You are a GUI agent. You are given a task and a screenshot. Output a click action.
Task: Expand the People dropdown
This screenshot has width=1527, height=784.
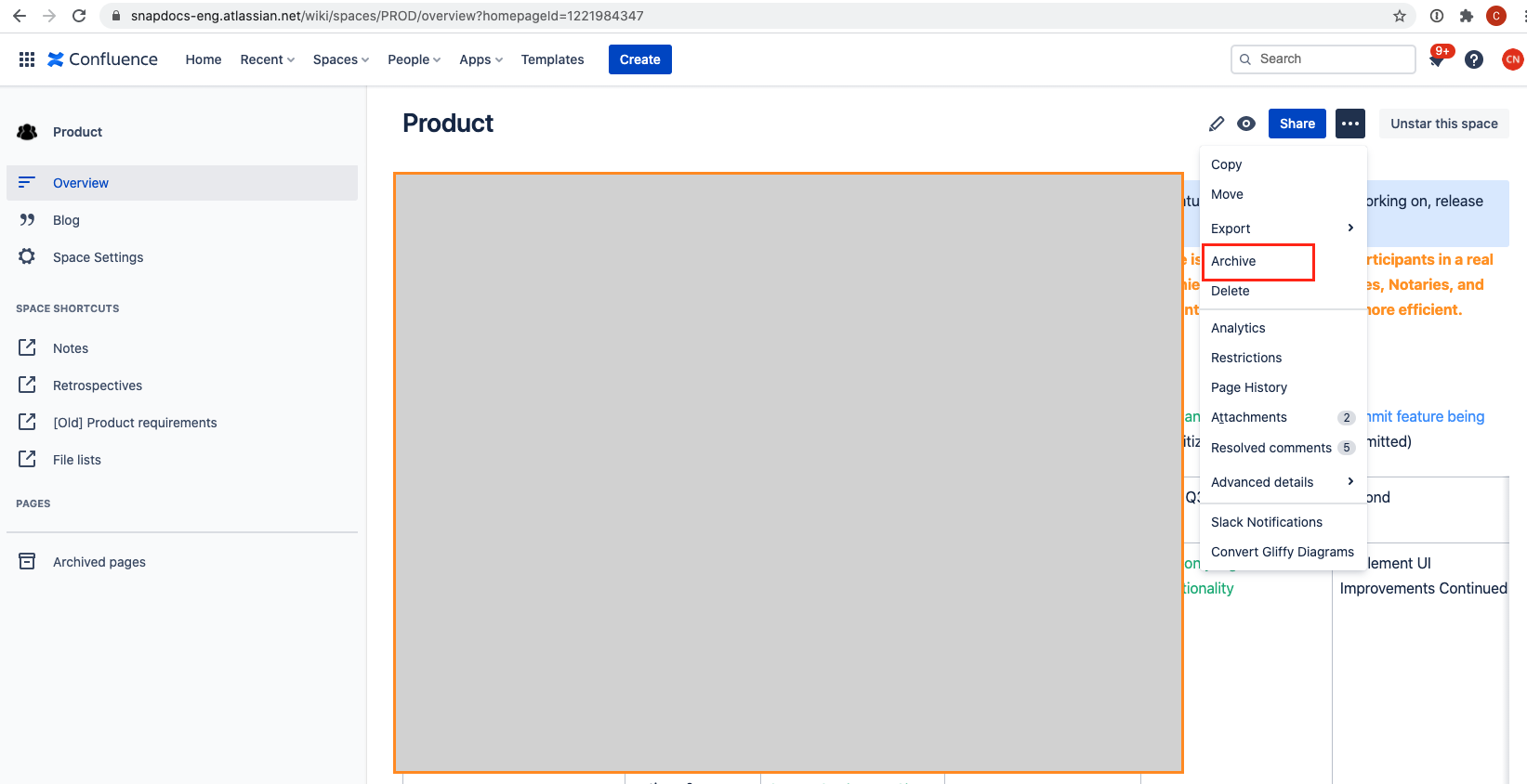tap(415, 59)
